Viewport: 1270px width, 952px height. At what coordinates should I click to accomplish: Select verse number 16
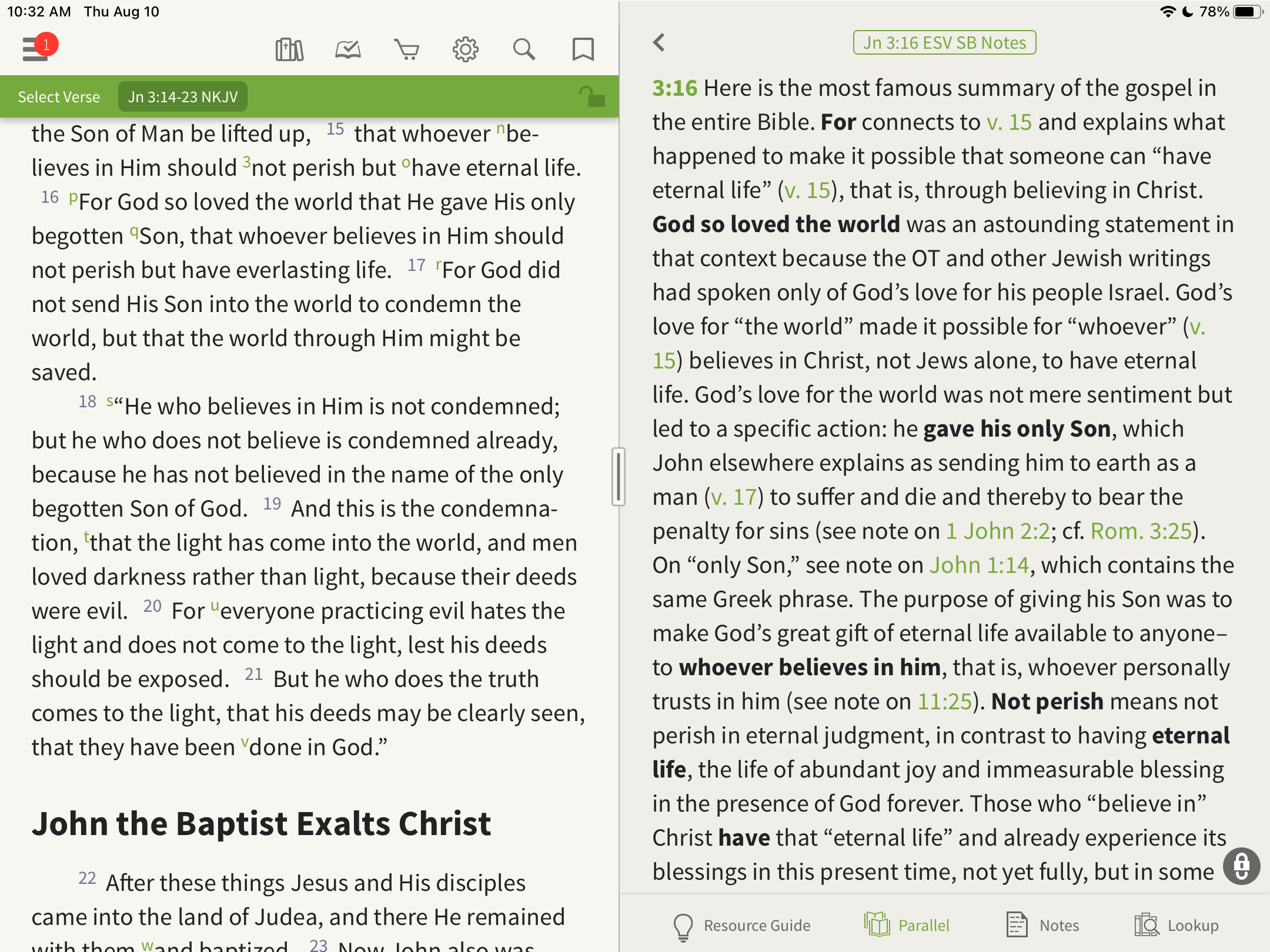tap(50, 197)
